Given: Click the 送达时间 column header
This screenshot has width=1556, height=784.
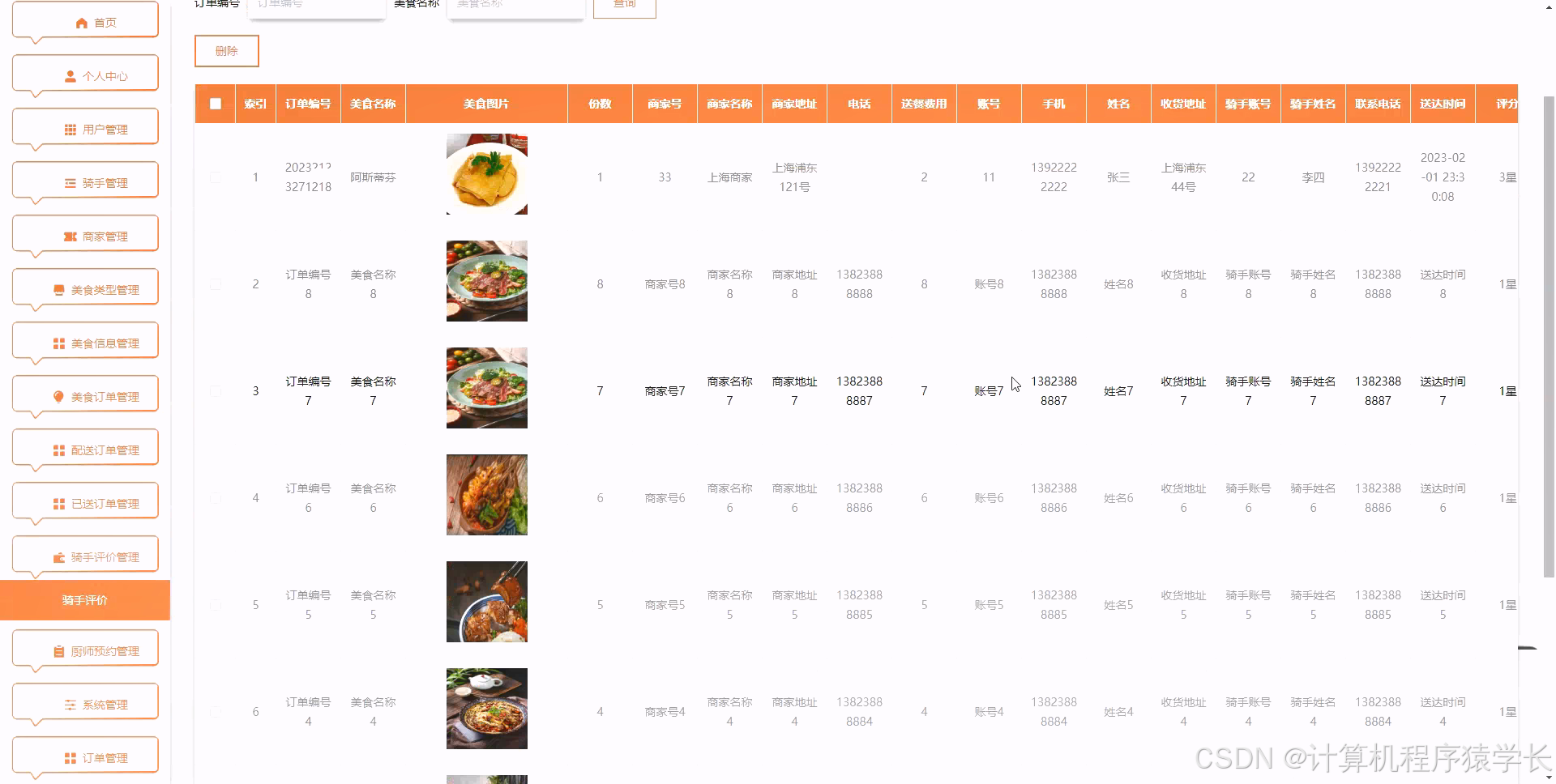Looking at the screenshot, I should (1443, 104).
